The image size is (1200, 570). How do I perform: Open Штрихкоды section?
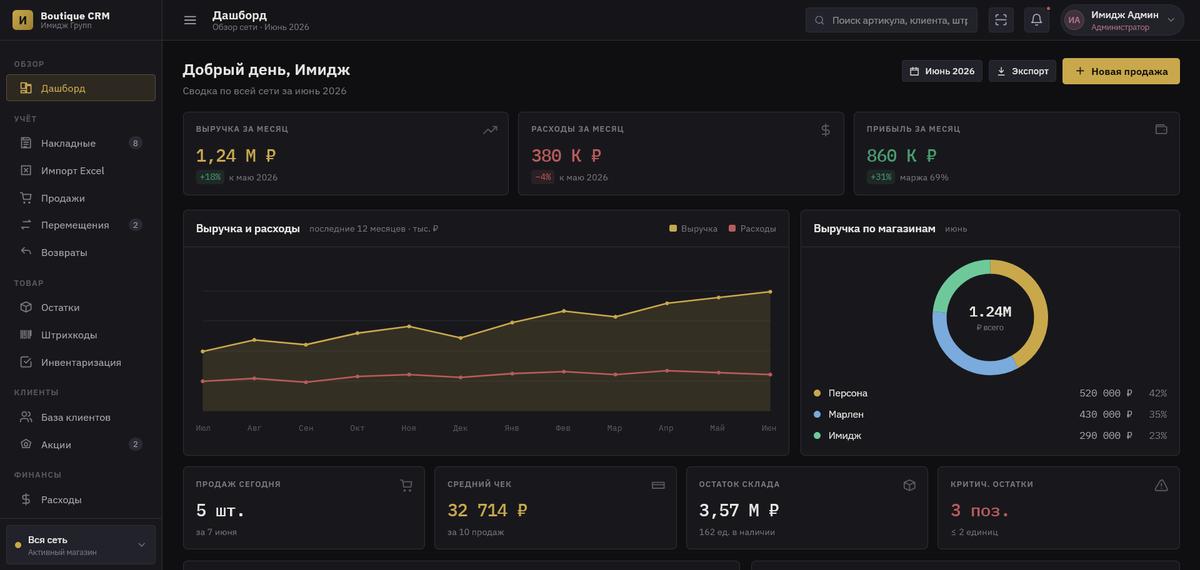[81, 335]
